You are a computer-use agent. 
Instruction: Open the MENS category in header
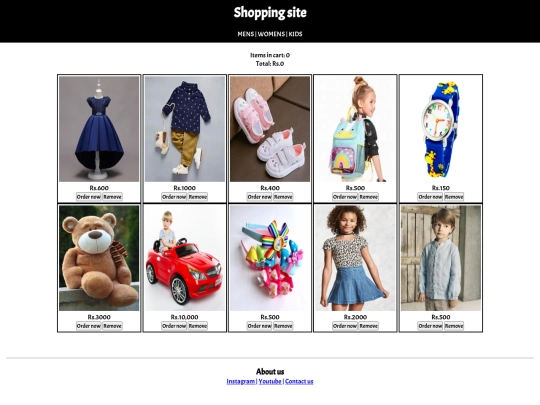(246, 34)
